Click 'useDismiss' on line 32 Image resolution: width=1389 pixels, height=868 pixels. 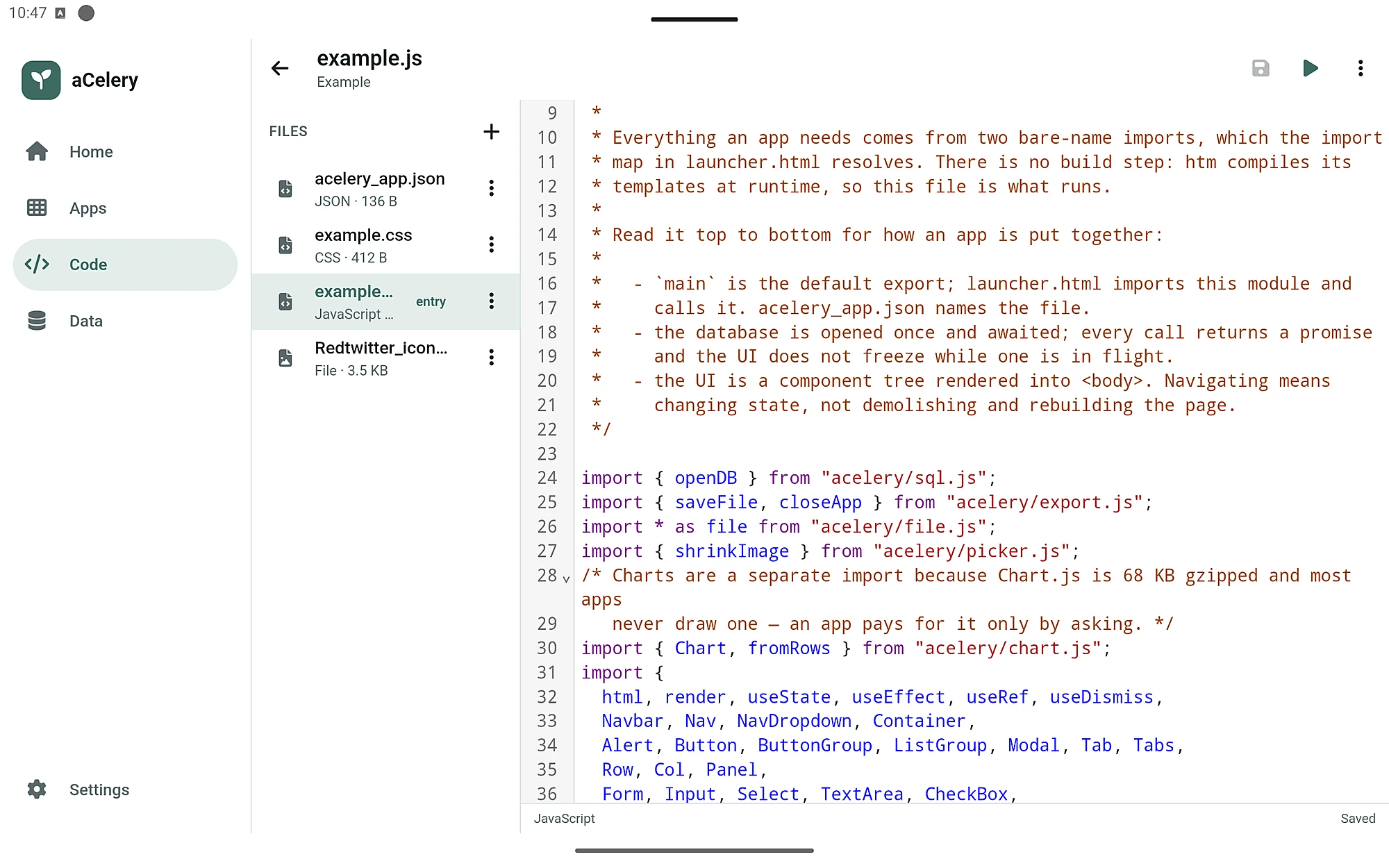1101,696
